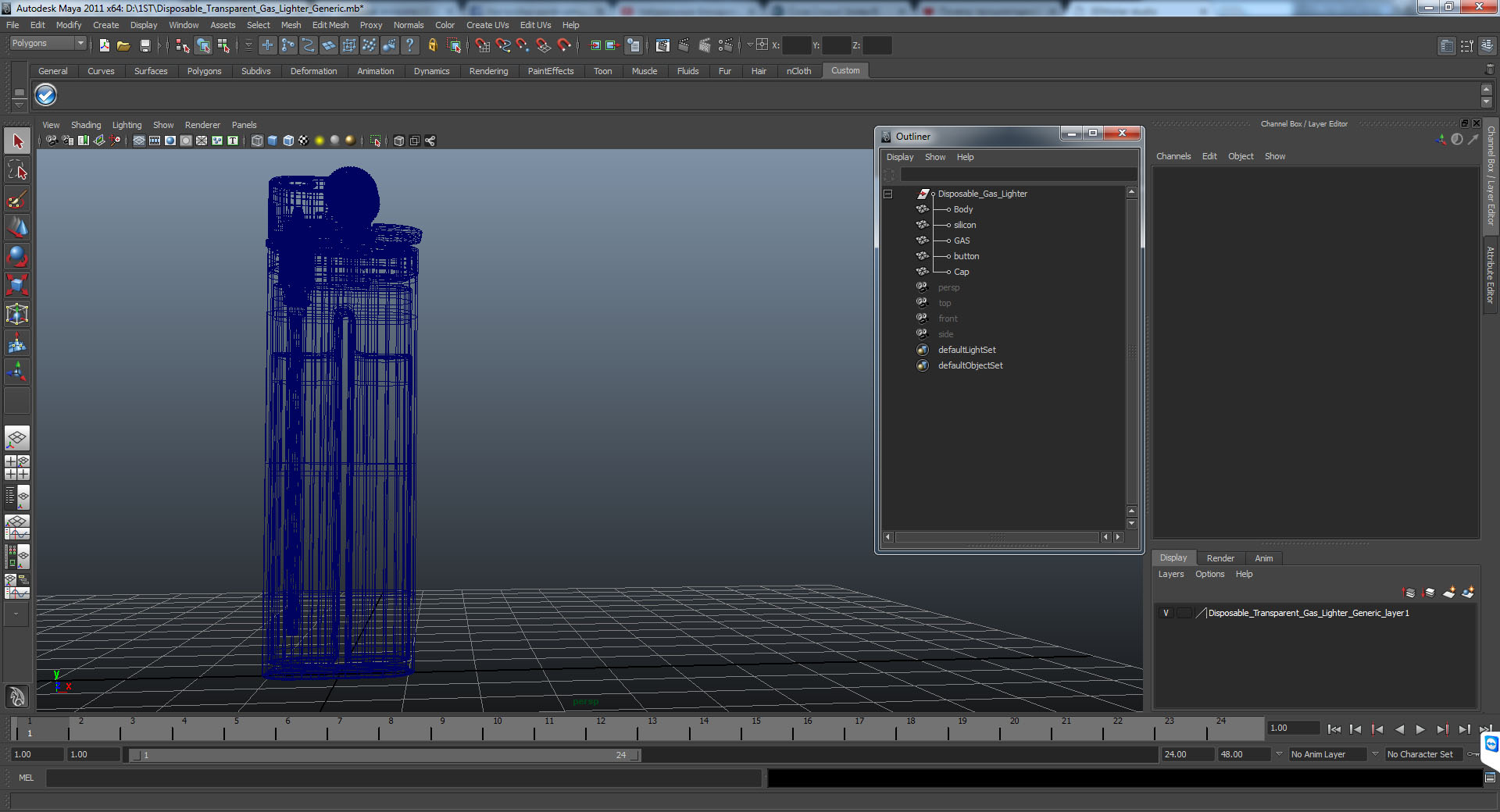
Task: Open the No Anim Layer dropdown
Action: point(1328,754)
